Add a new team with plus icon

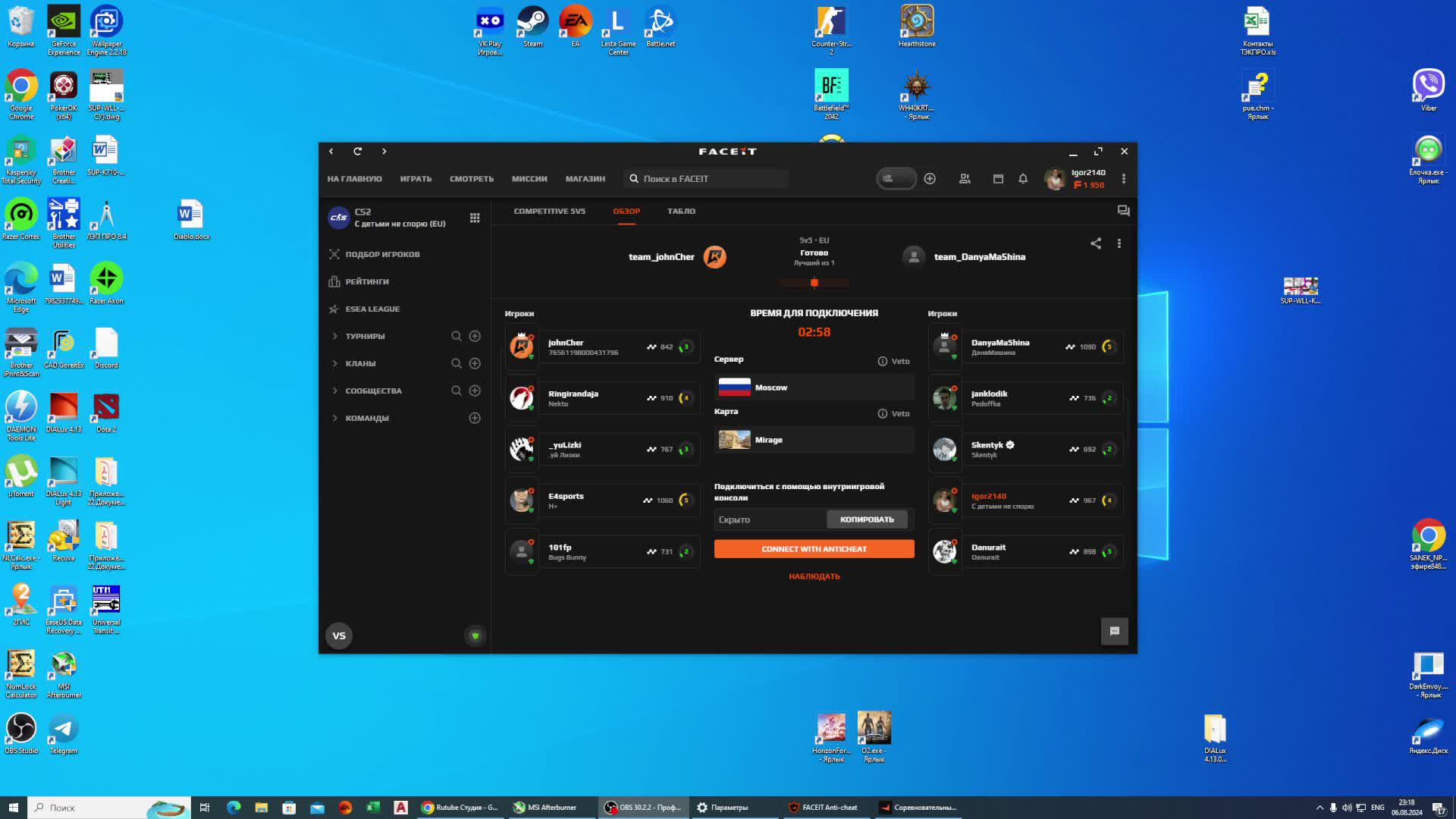[x=475, y=418]
